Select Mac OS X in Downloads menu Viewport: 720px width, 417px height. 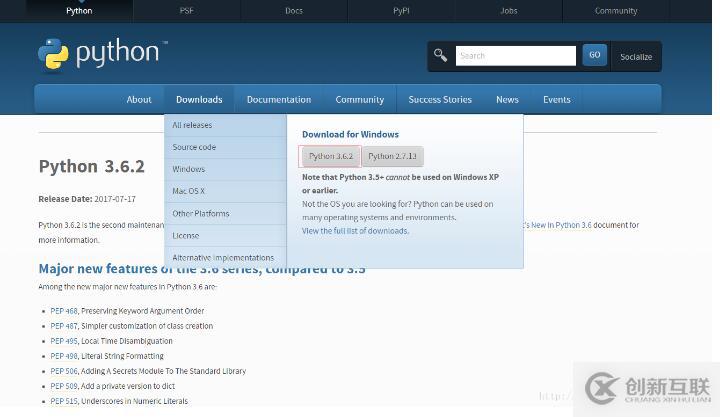pos(225,191)
